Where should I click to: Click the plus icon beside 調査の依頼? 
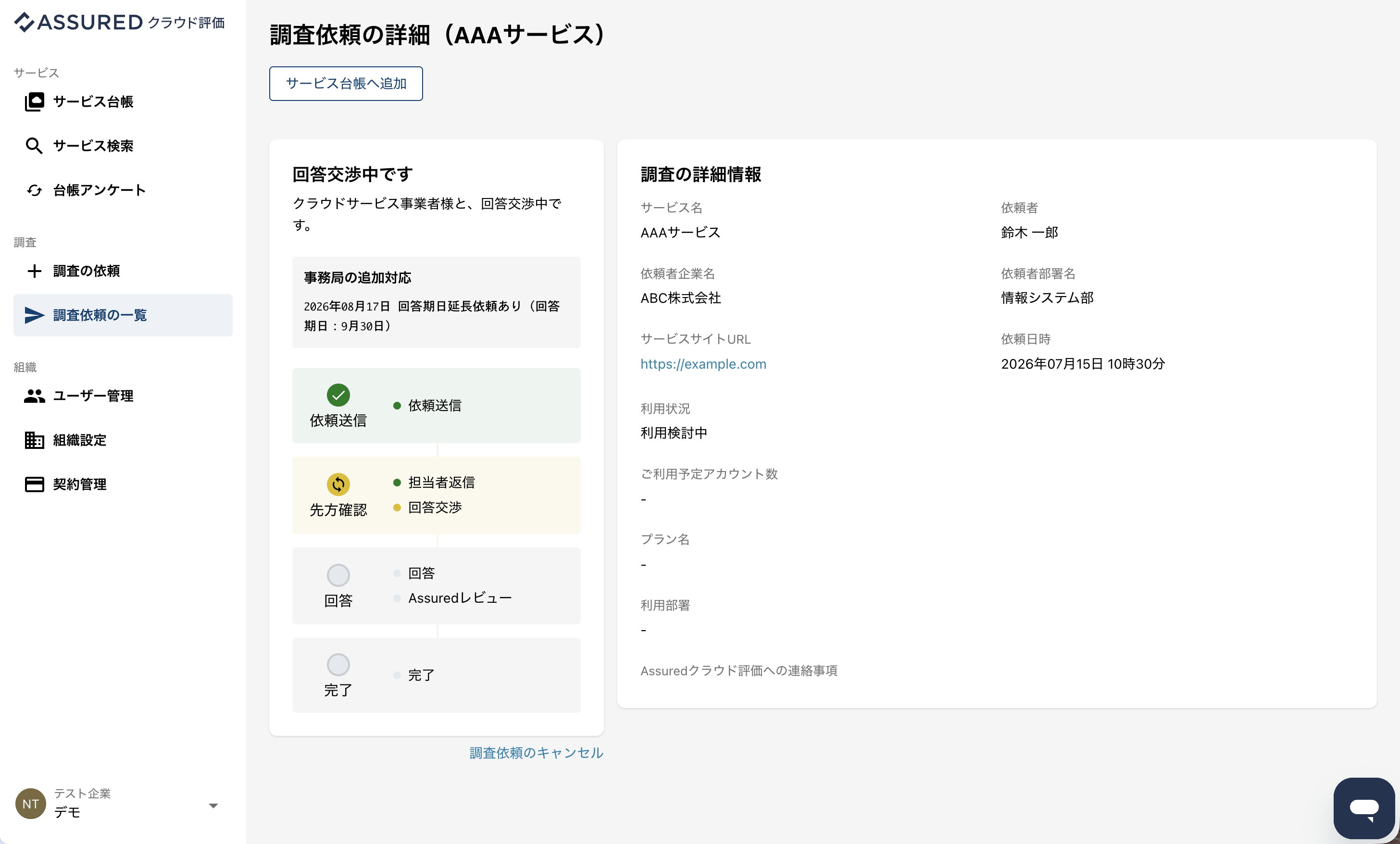point(34,271)
